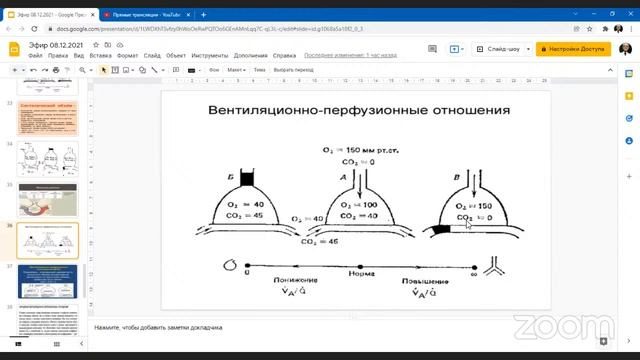The image size is (640, 360).
Task: Collapse the slide filmstrip panel
Action: (82, 344)
